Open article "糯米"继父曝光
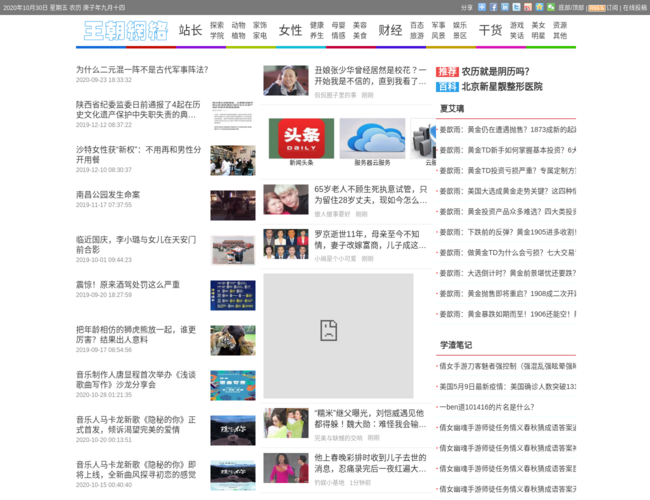This screenshot has width=650, height=500. click(370, 419)
